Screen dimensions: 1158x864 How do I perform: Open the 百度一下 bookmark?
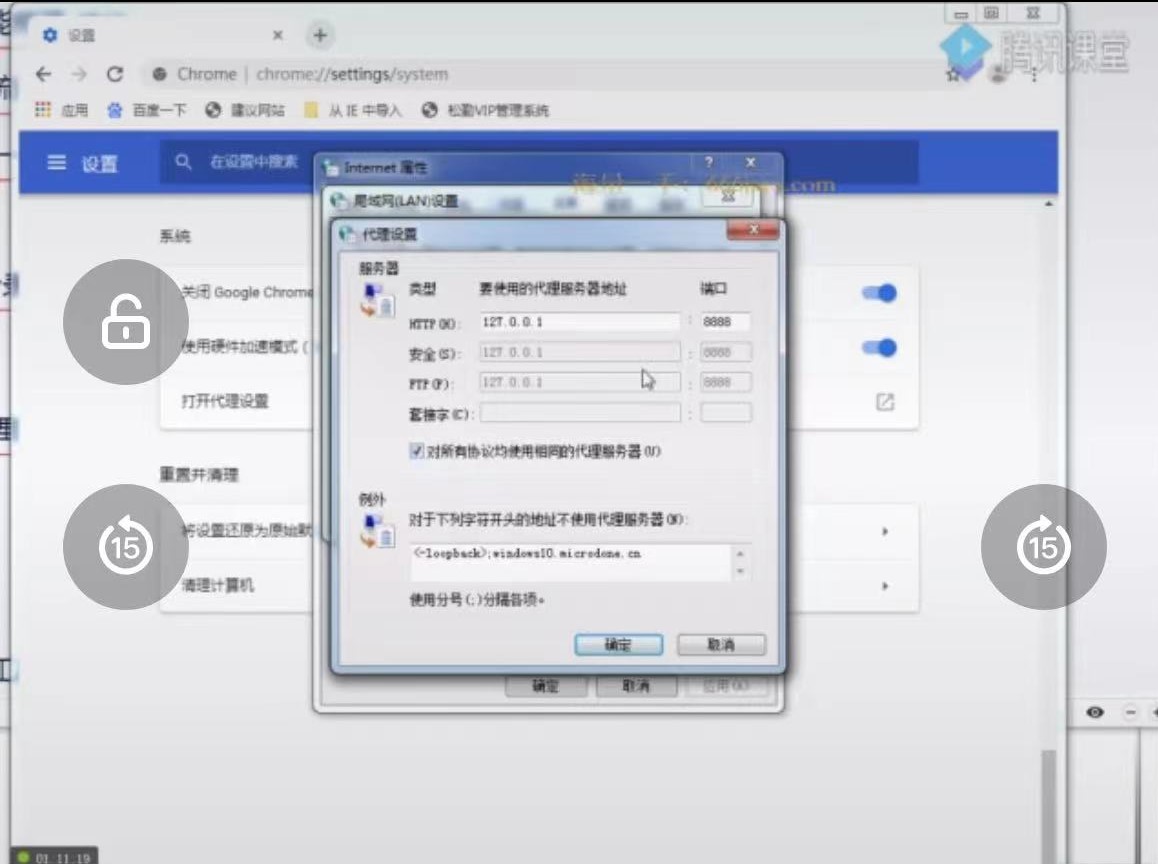pyautogui.click(x=146, y=111)
